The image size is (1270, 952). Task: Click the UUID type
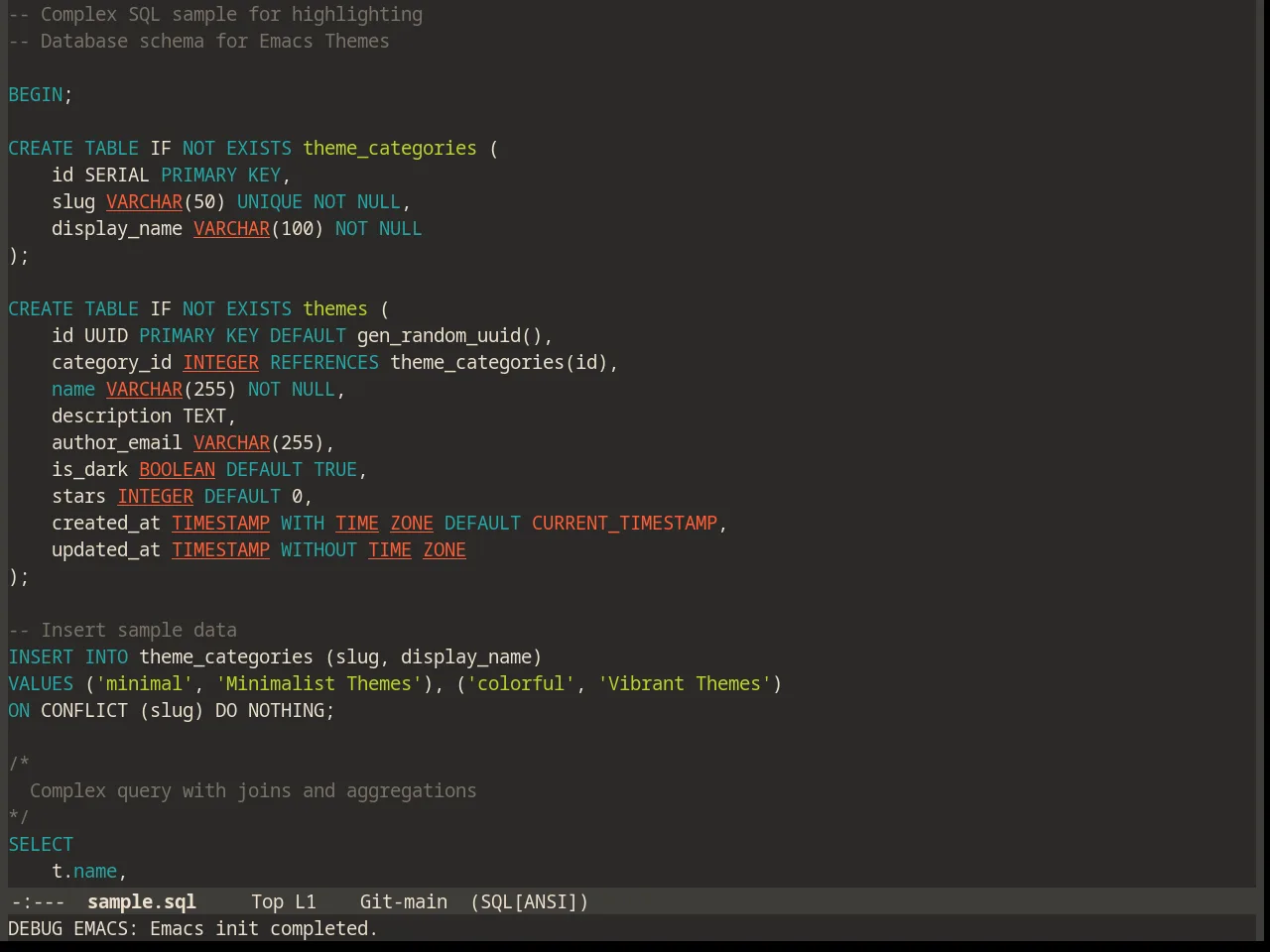[106, 335]
